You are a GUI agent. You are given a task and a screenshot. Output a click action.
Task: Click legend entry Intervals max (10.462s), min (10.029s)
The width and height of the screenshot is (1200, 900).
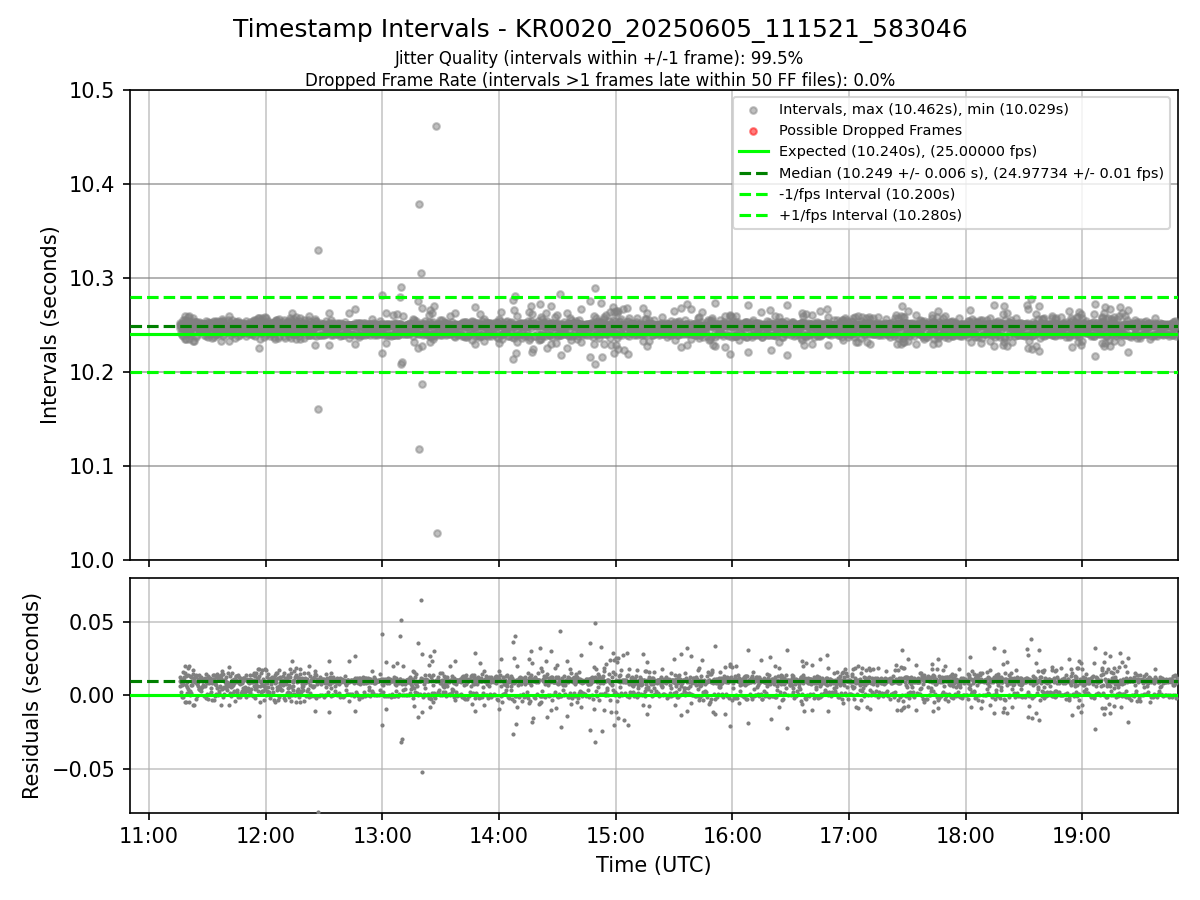(x=924, y=110)
